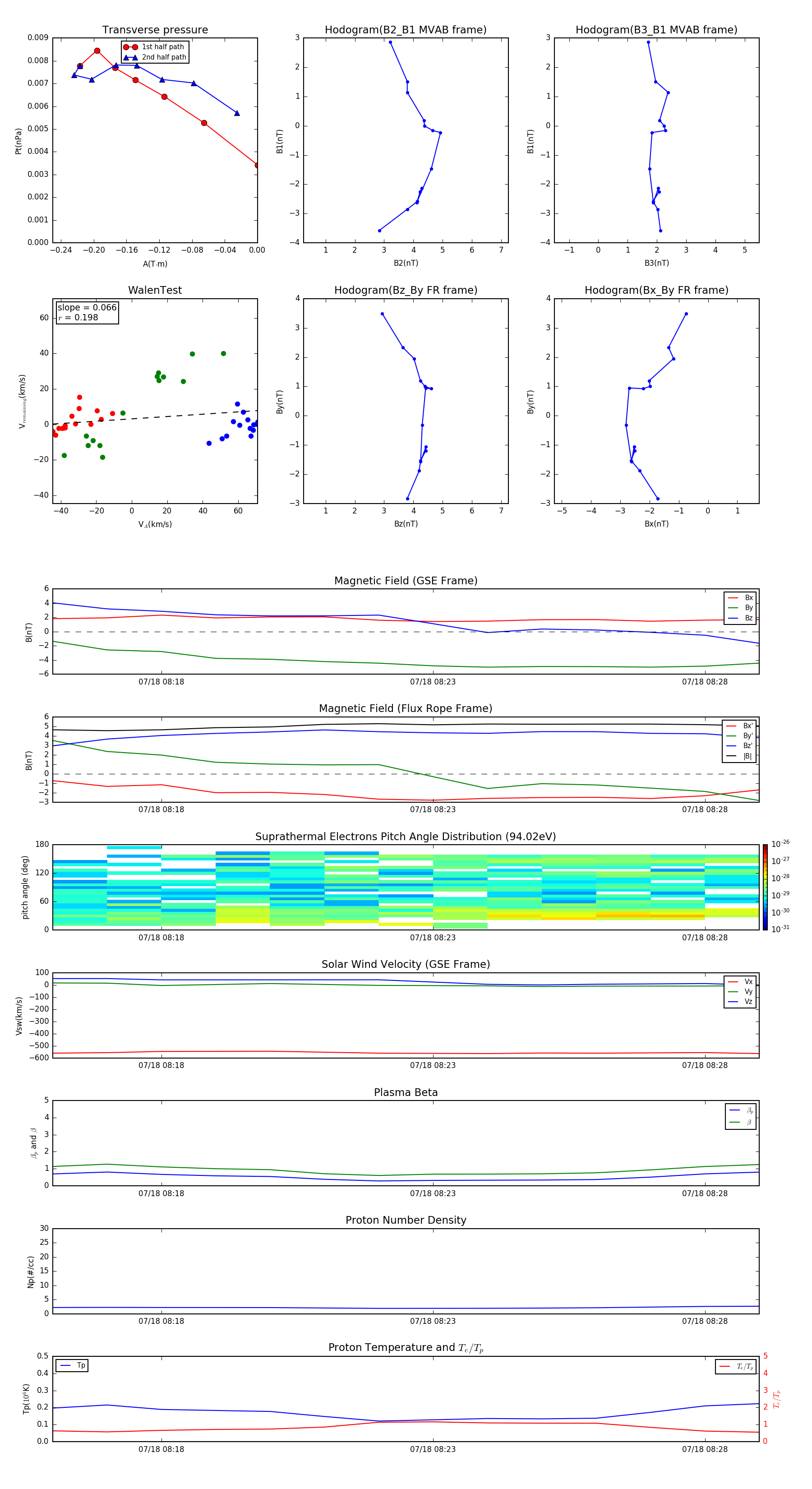
Task: Click '07/18 08:23' tick under GSE field plot
Action: tap(433, 682)
